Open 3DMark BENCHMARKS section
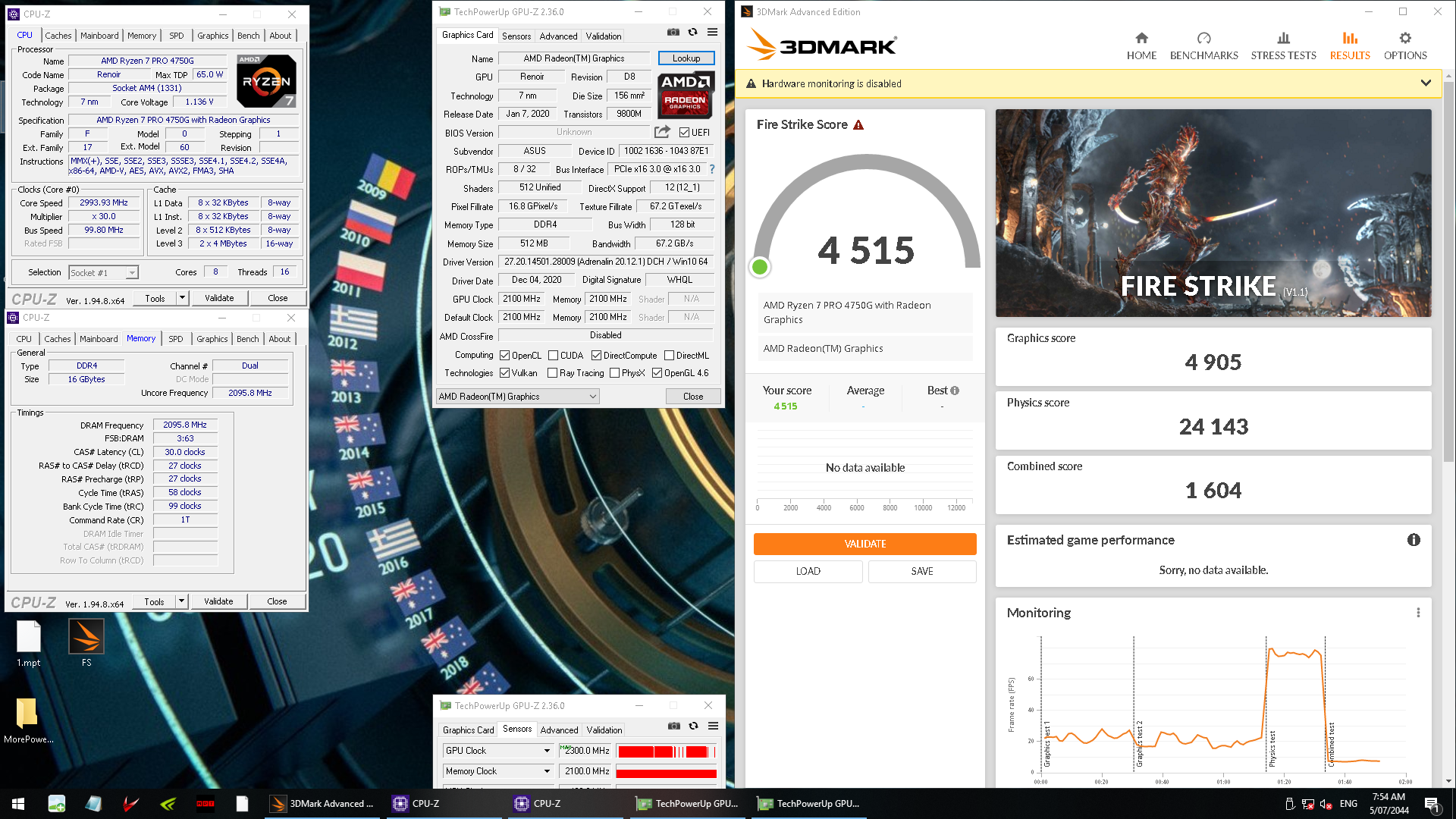 pos(1203,46)
